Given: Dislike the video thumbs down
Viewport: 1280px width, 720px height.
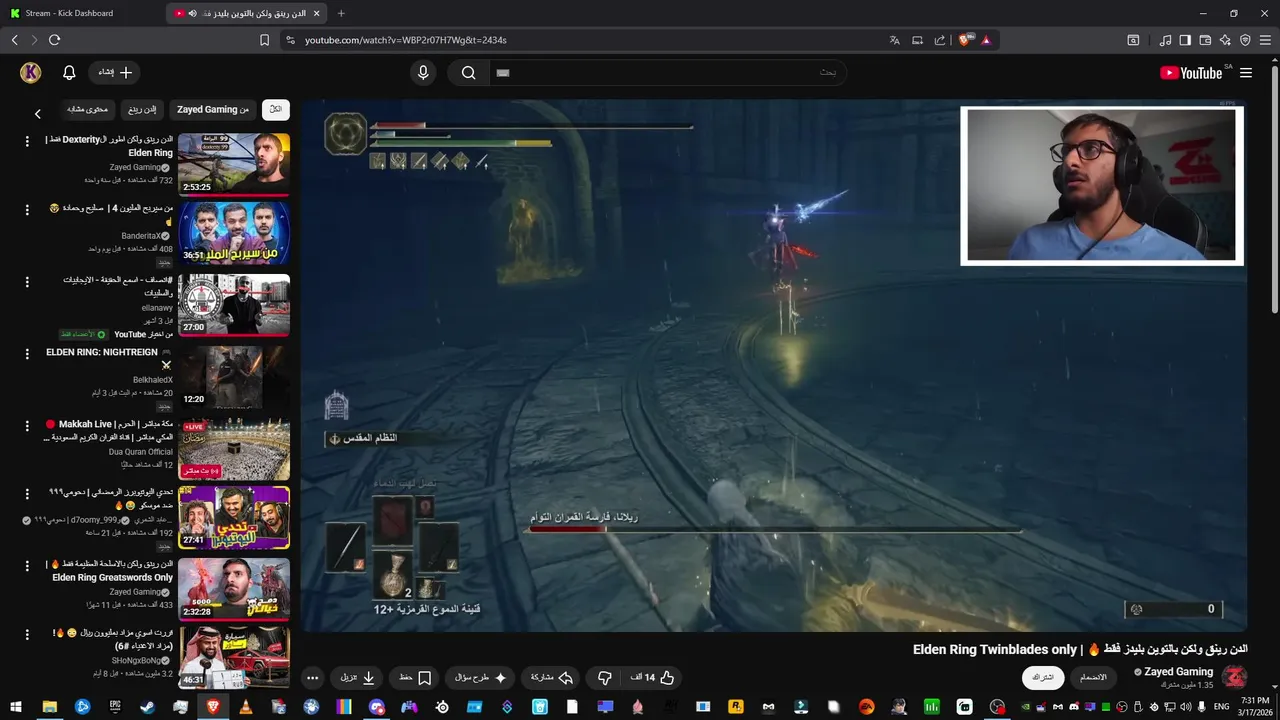Looking at the screenshot, I should point(604,677).
